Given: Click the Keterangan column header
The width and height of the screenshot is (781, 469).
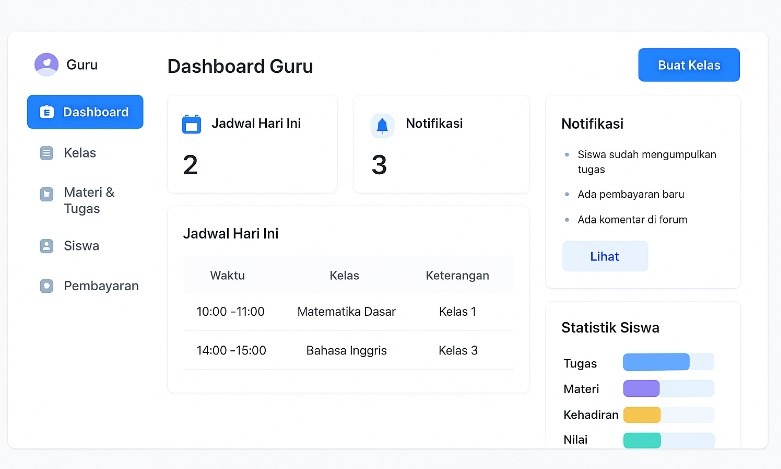Looking at the screenshot, I should [x=457, y=275].
